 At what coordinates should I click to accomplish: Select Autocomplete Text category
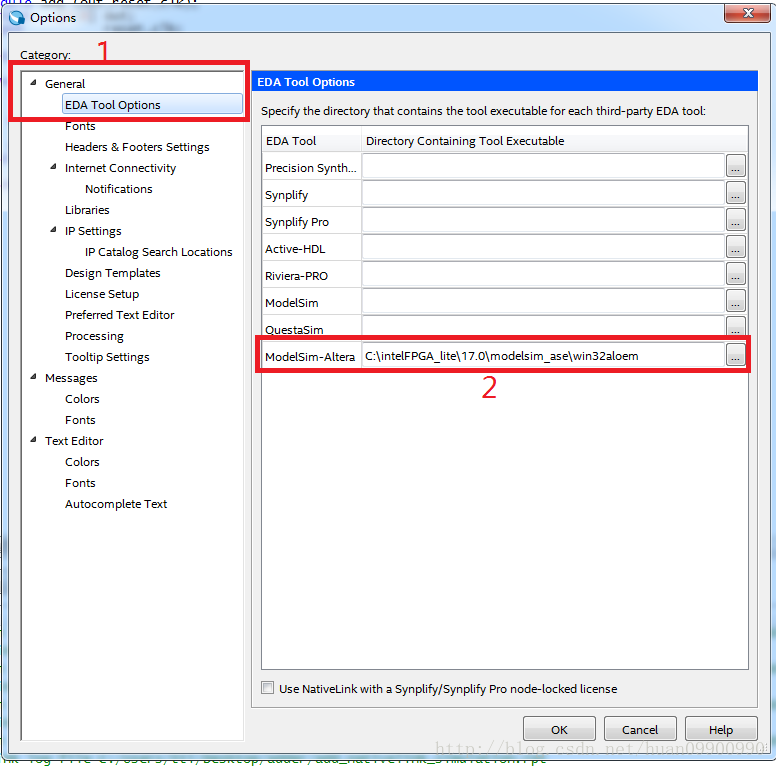pos(116,504)
